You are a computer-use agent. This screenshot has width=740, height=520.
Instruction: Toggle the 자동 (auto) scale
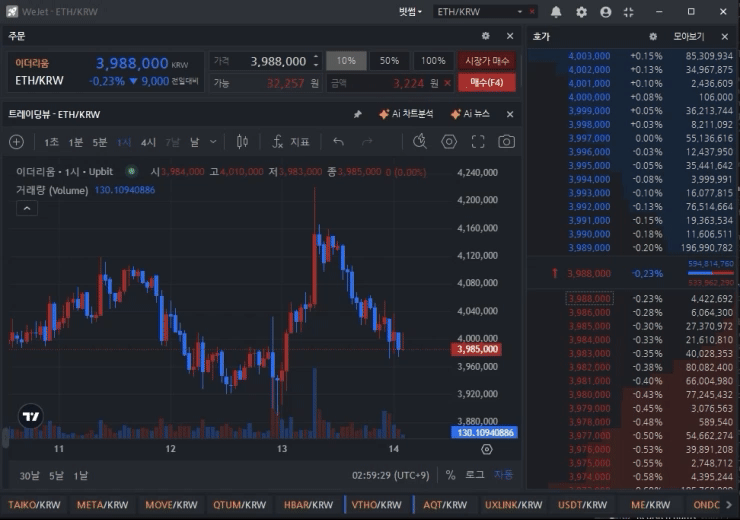503,475
